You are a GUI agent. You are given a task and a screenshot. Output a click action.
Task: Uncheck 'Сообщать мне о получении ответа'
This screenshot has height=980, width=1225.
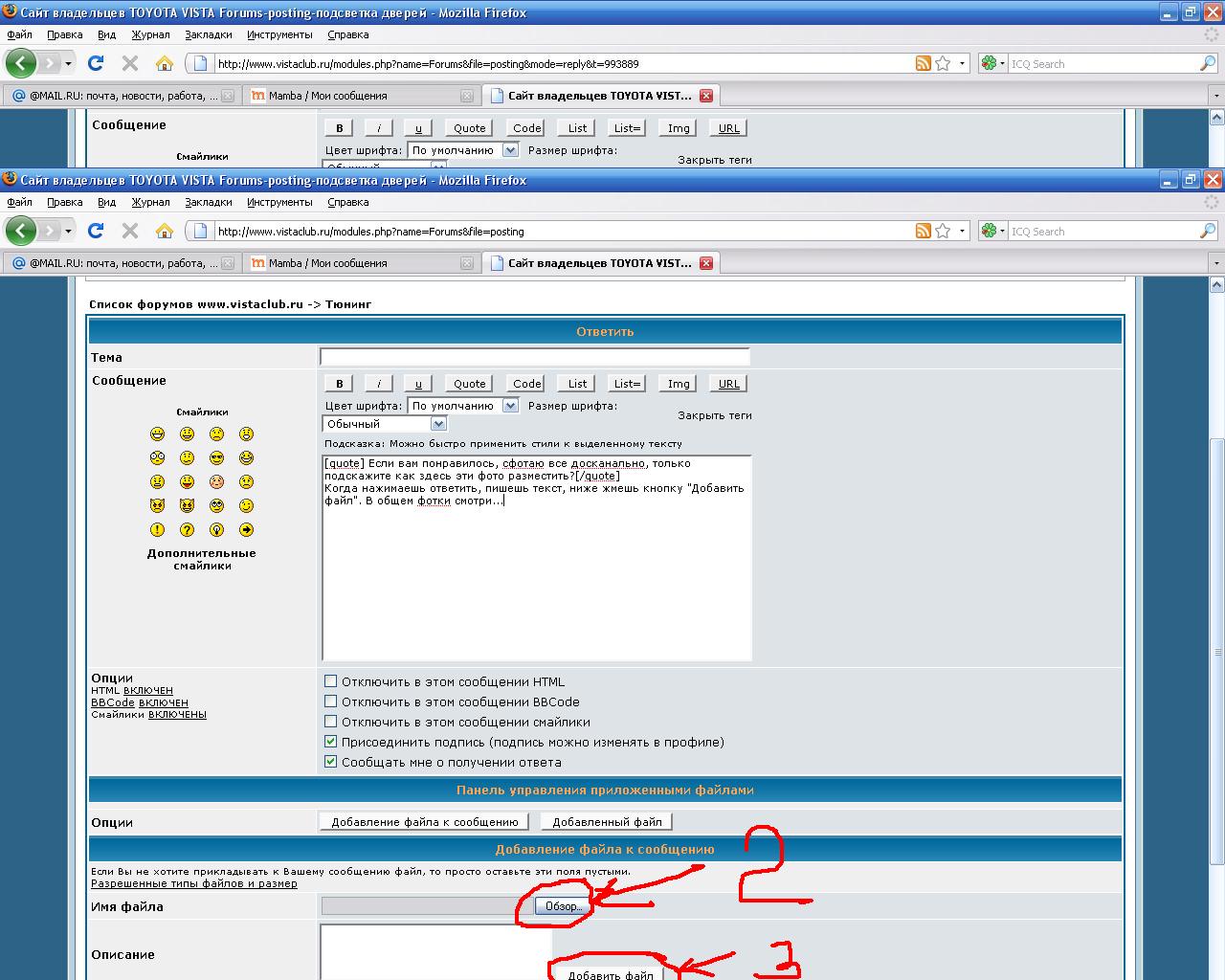(x=331, y=762)
